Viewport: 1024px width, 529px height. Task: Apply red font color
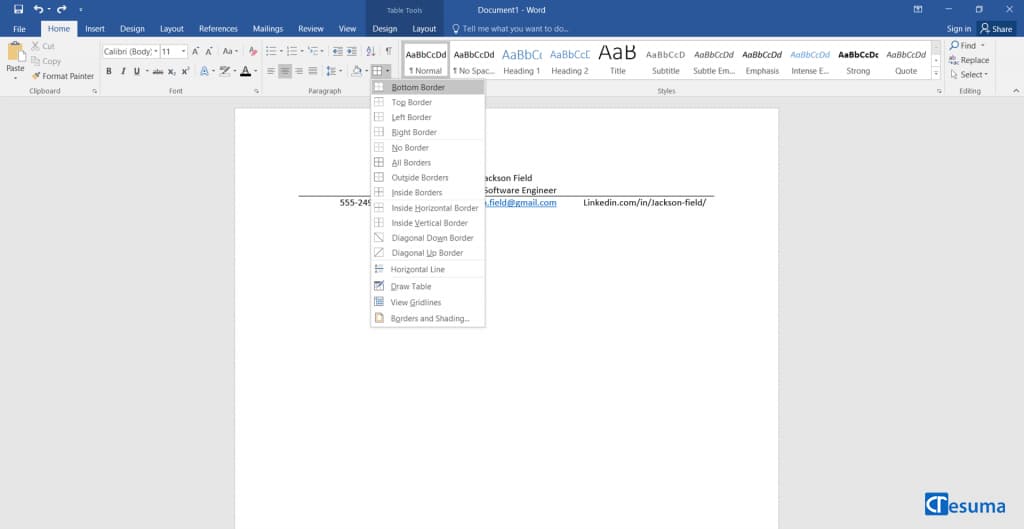pos(246,71)
